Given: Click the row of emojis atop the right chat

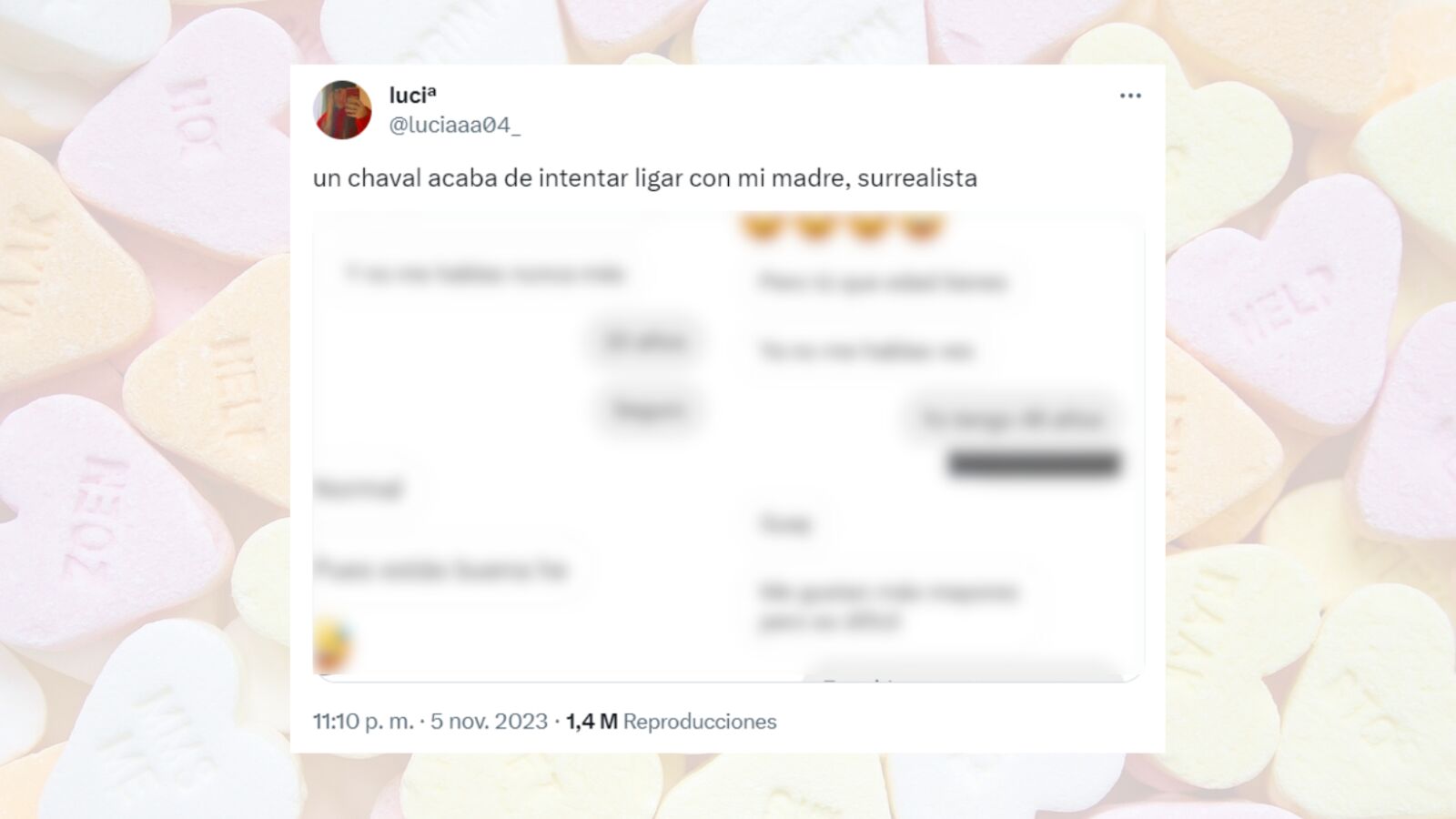Looking at the screenshot, I should tap(842, 227).
